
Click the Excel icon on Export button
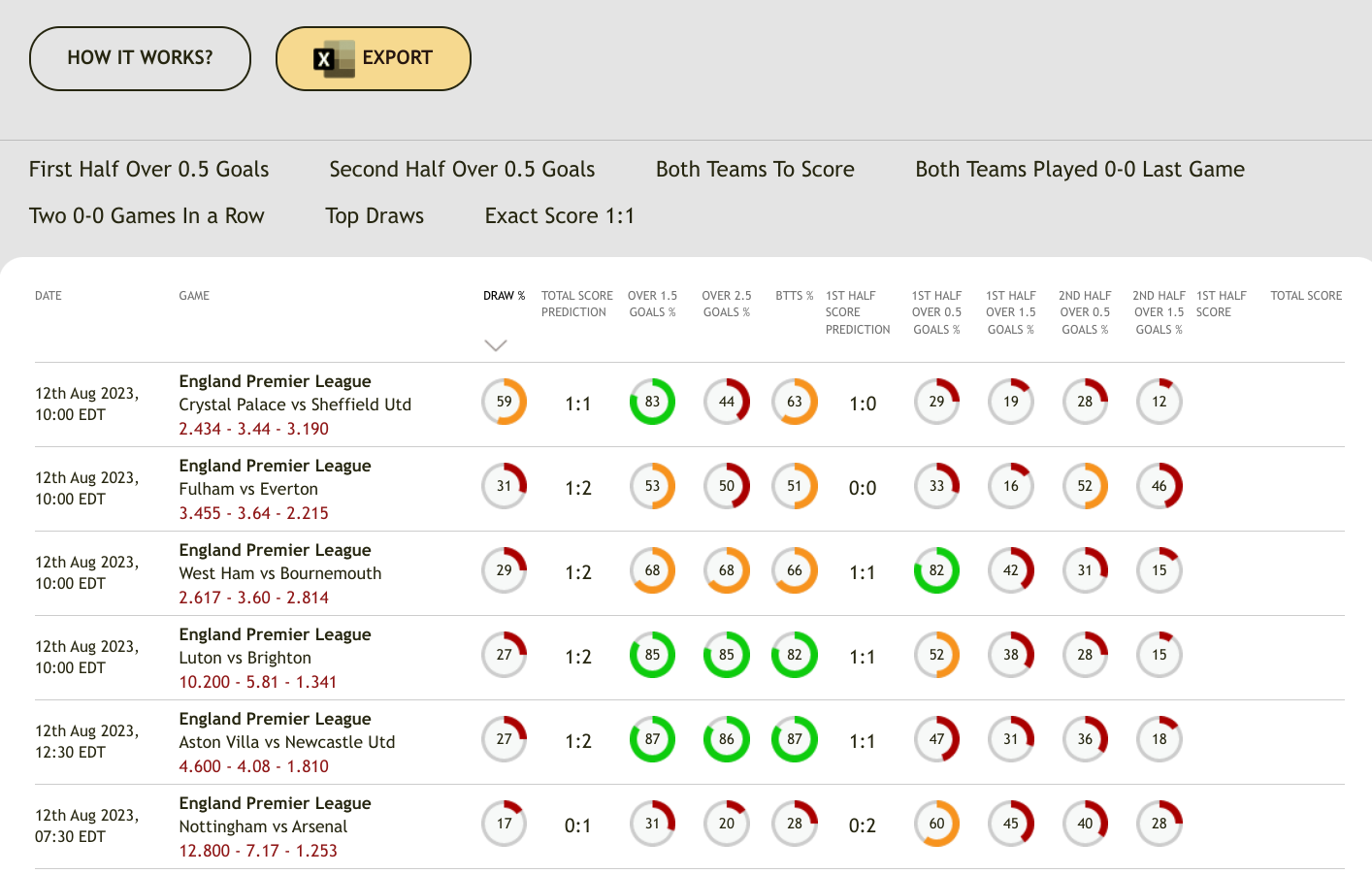(333, 59)
